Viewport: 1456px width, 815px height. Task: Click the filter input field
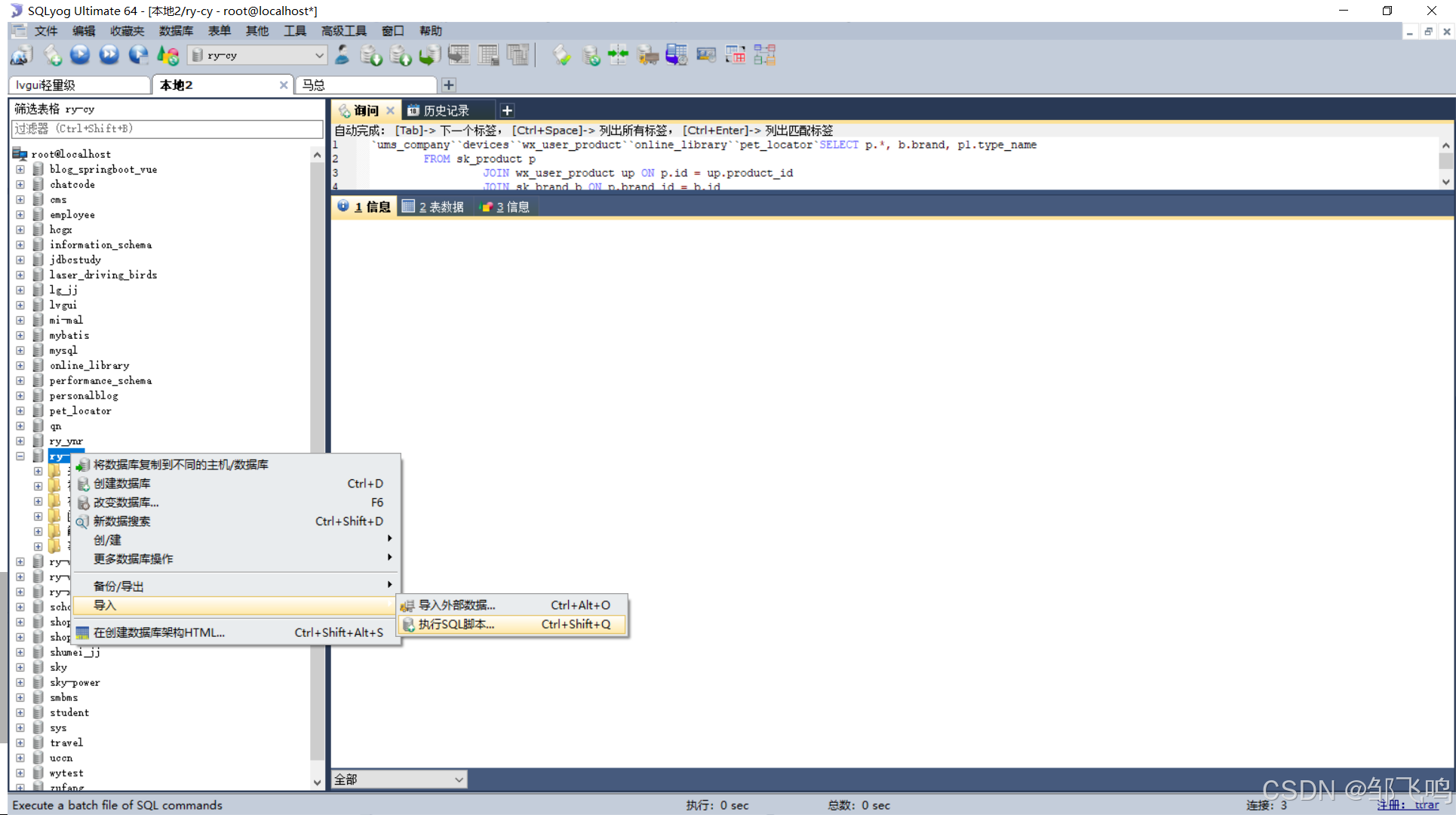(x=167, y=129)
